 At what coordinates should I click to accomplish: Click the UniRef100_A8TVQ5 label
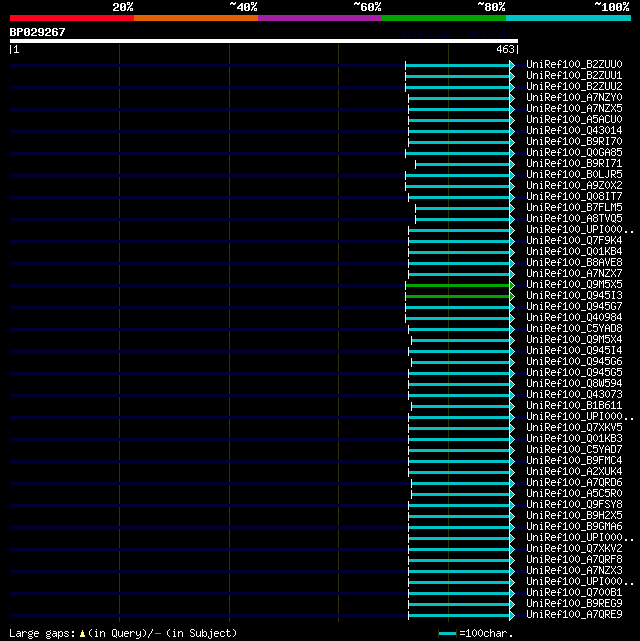point(574,219)
